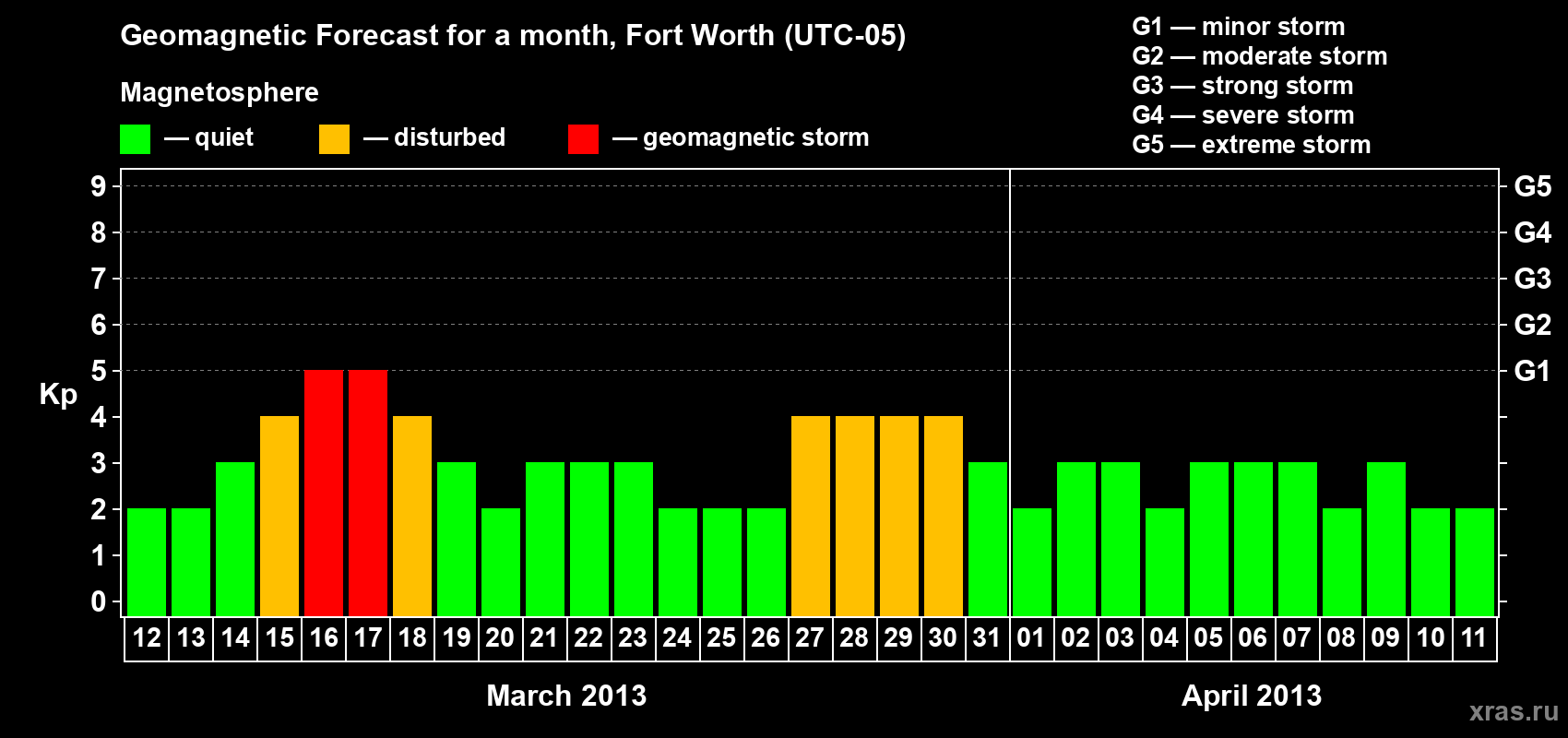The height and width of the screenshot is (738, 1568).
Task: Click the 'G1 — minor storm' legend text
Action: (1239, 27)
